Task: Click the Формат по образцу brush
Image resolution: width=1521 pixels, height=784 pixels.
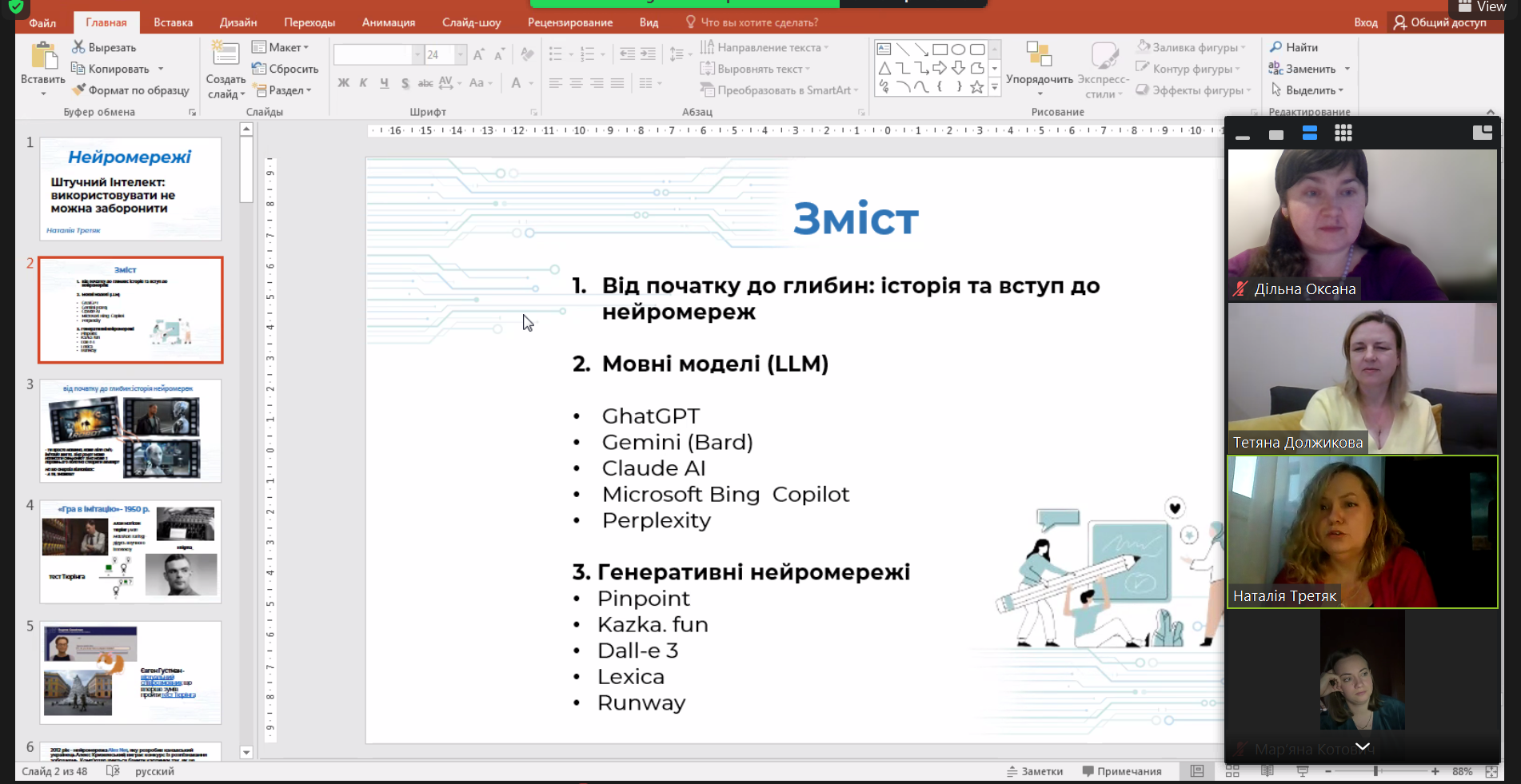Action: (78, 90)
